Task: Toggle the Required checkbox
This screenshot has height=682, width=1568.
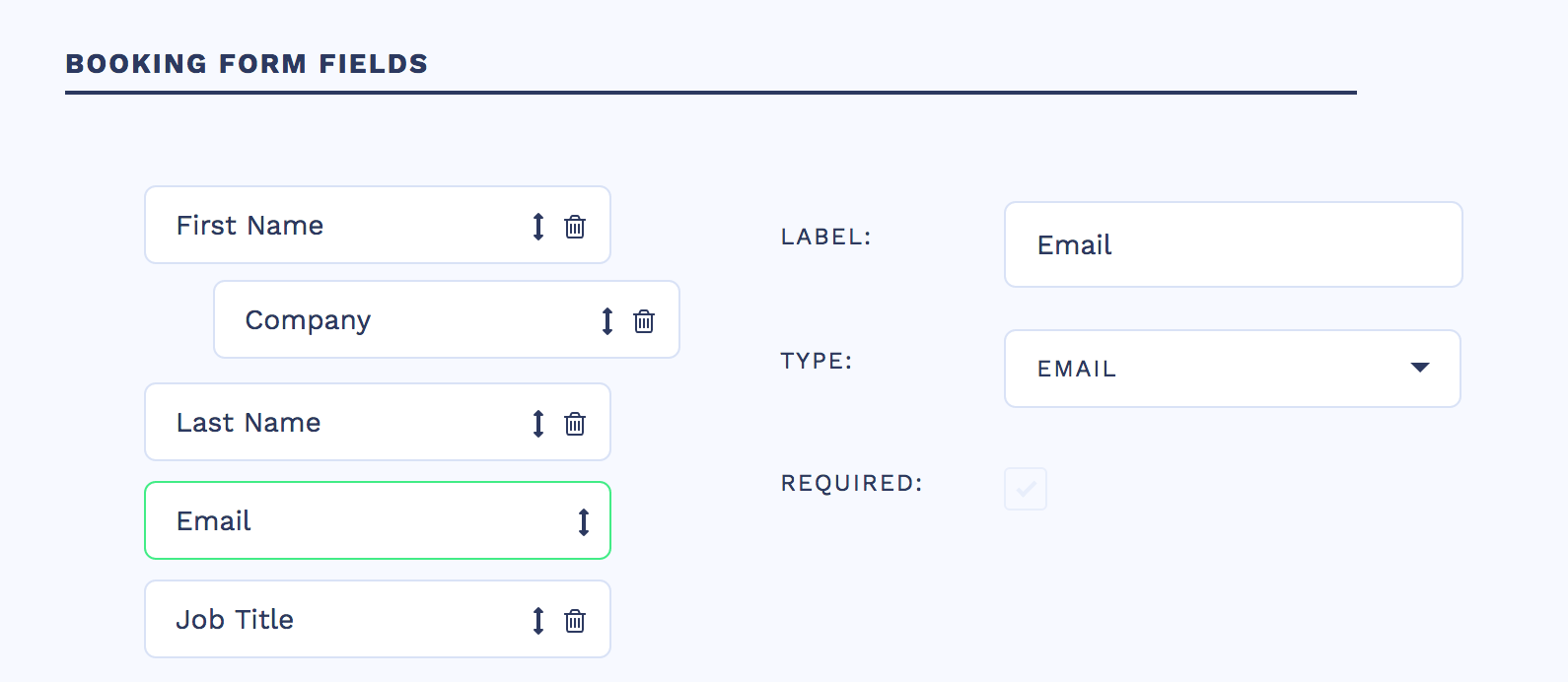Action: 1026,489
